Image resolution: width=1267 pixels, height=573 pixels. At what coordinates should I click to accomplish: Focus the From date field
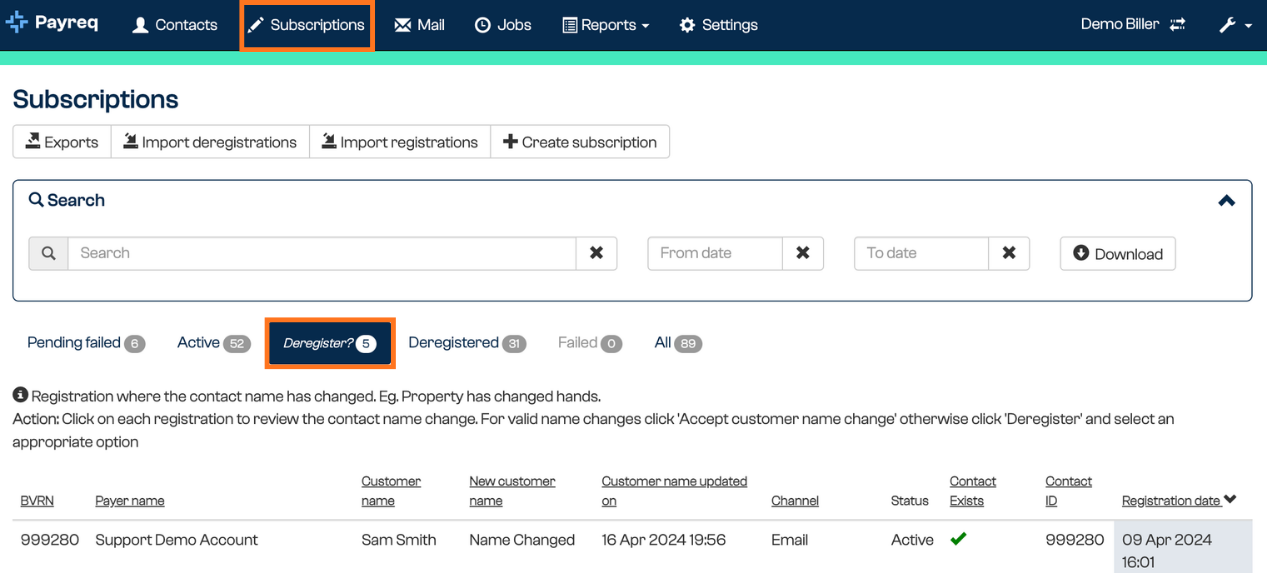pos(715,253)
